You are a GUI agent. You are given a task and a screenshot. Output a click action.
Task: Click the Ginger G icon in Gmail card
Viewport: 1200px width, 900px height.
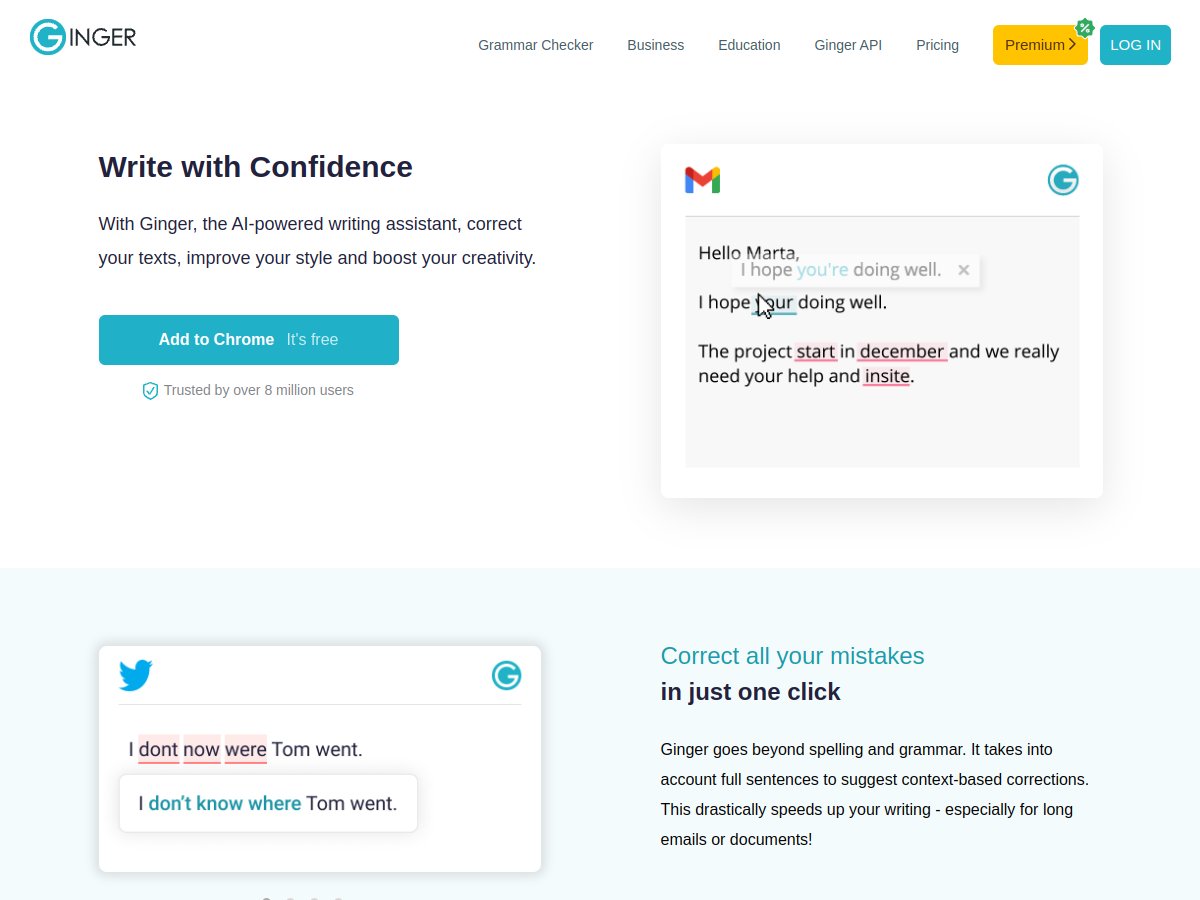pyautogui.click(x=1063, y=180)
